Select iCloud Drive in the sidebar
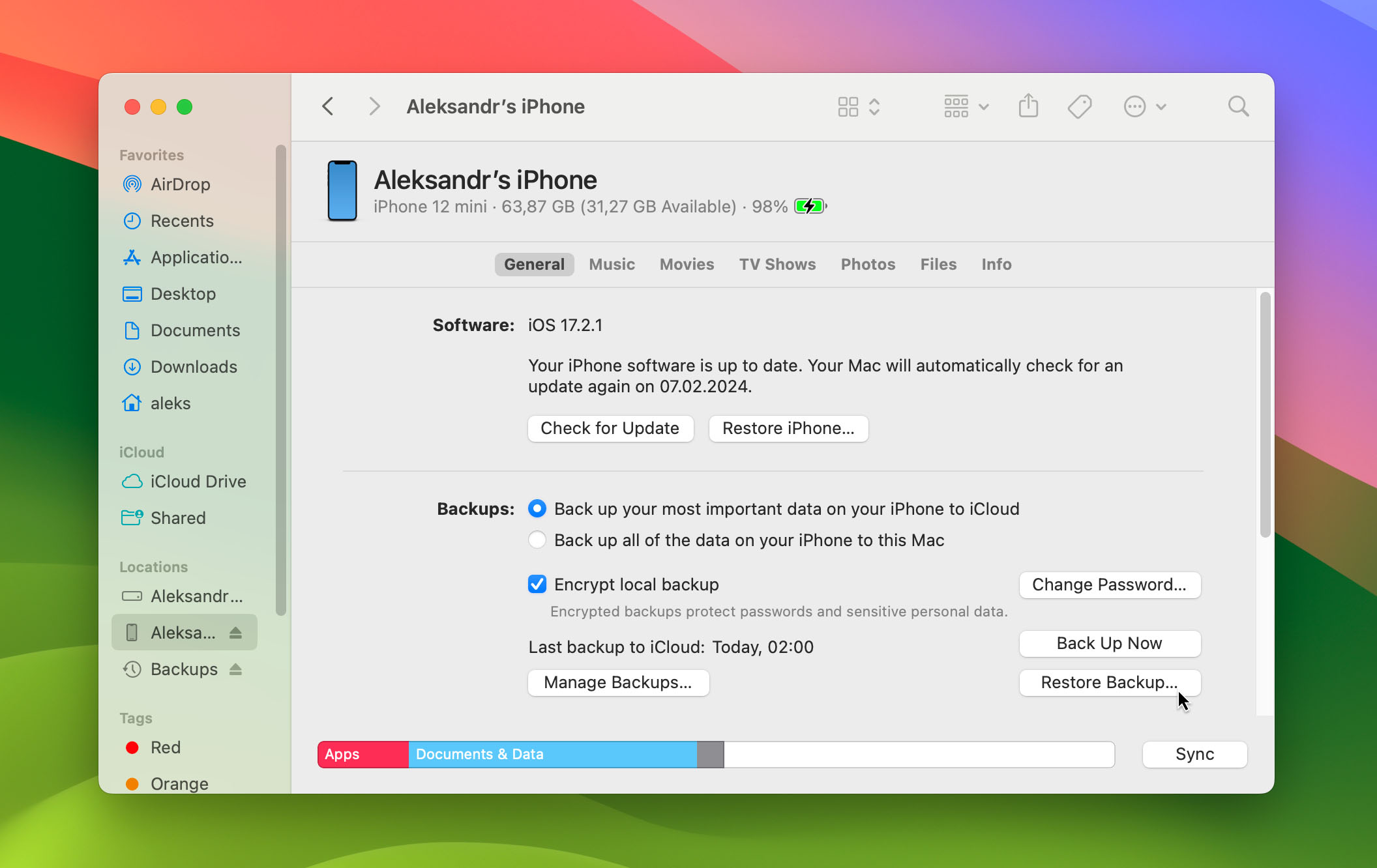The width and height of the screenshot is (1377, 868). click(198, 482)
